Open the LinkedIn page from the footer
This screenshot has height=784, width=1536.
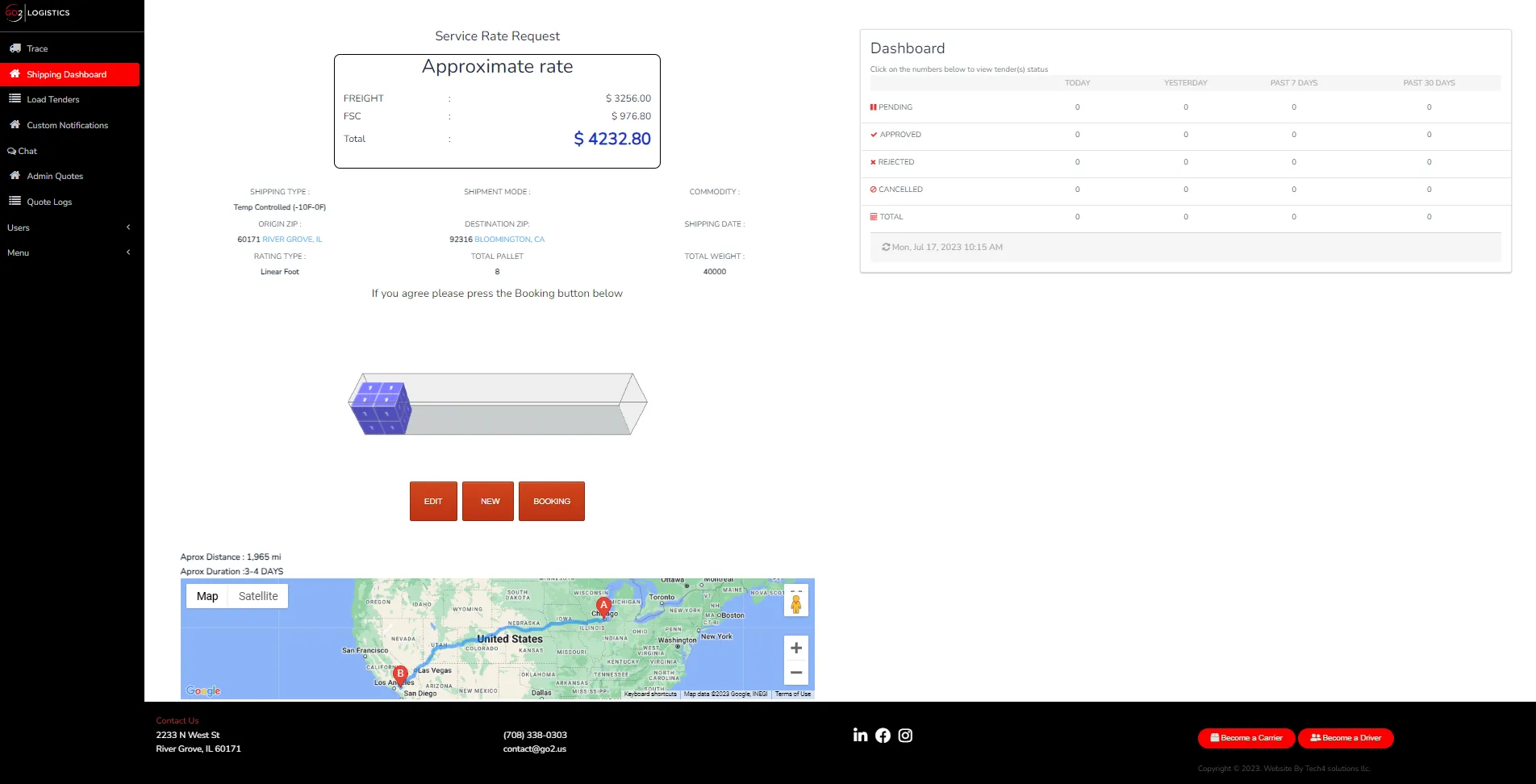click(860, 734)
